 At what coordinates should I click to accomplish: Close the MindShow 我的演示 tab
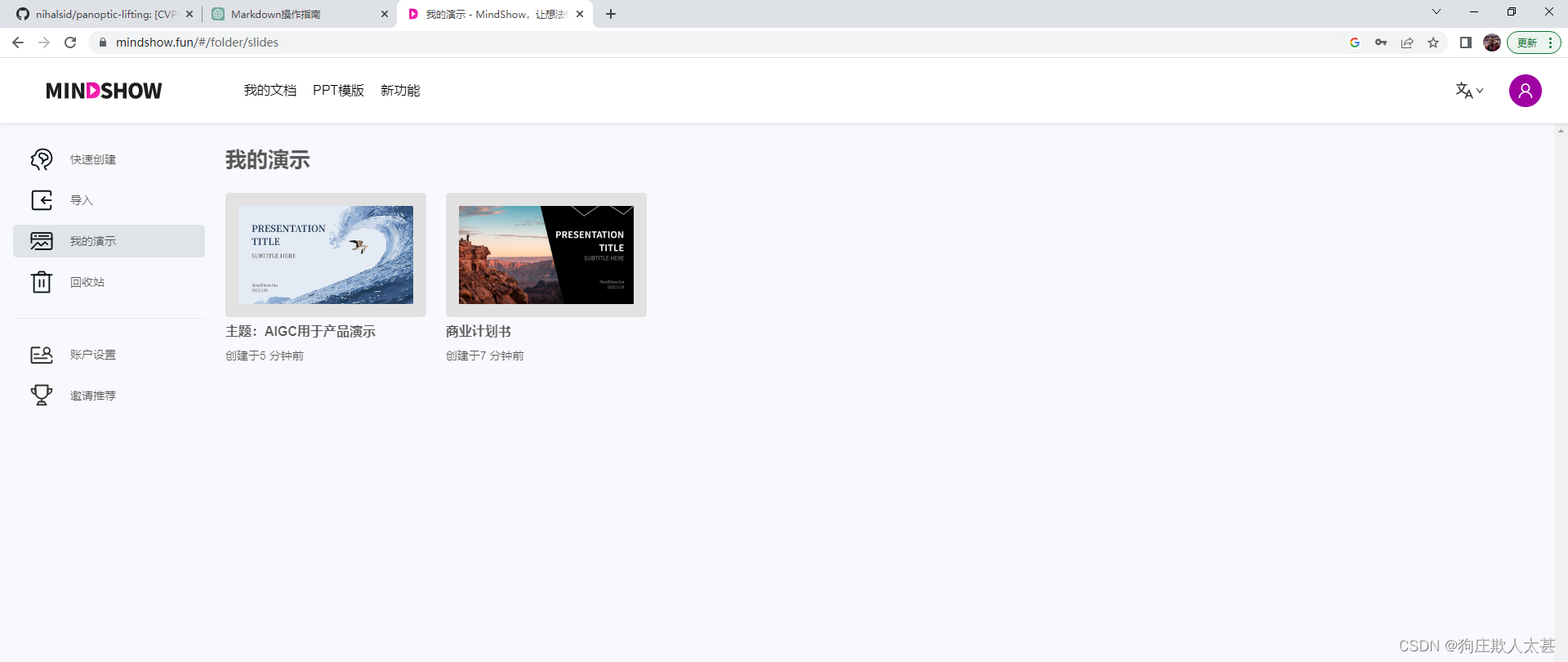(x=580, y=14)
